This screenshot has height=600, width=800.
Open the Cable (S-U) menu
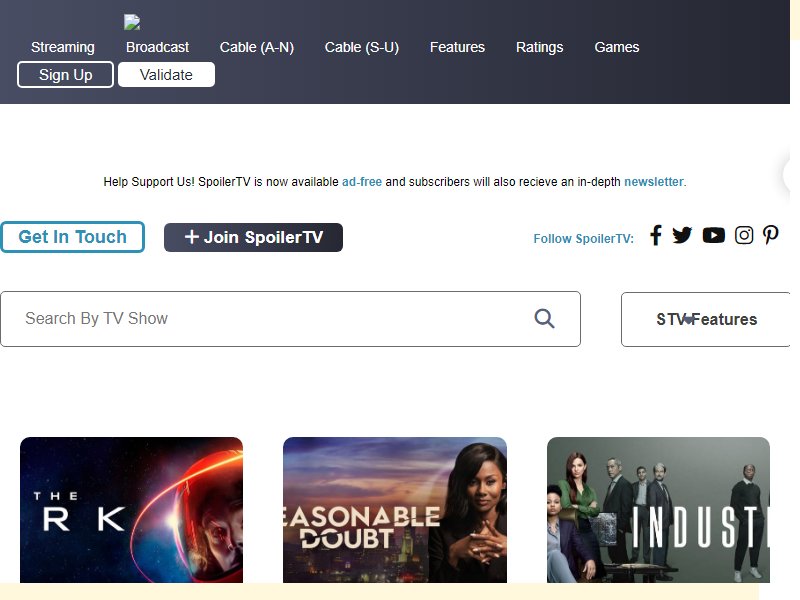362,47
